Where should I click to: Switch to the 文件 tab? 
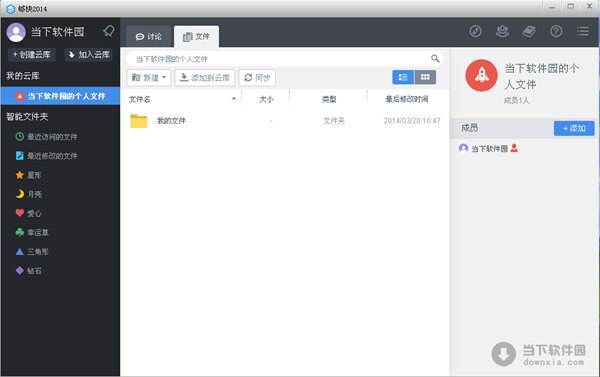196,37
